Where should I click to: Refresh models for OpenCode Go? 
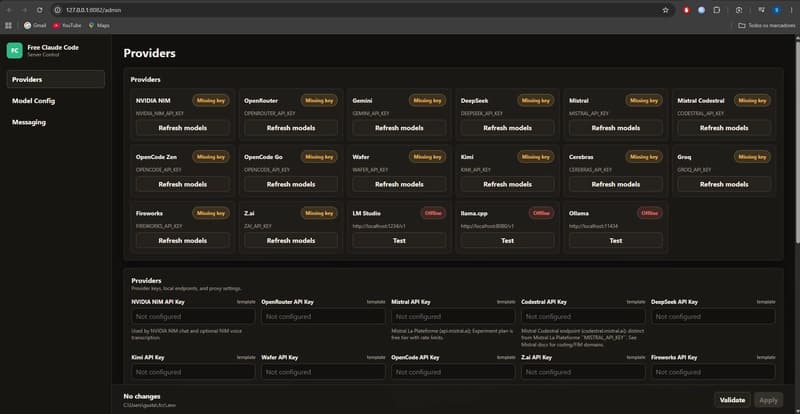pyautogui.click(x=291, y=184)
